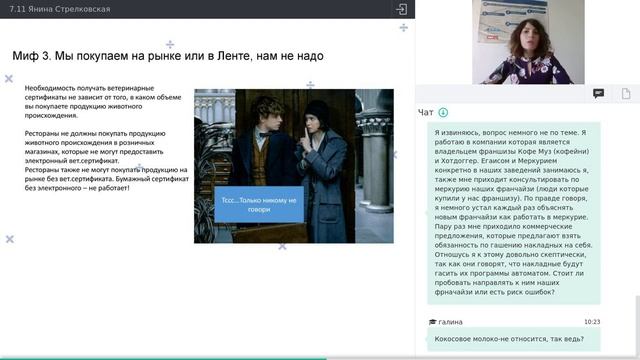Screen dimensions: 640x360
Task: Click the header title '7.11 Янина Стрелковская'
Action: pyautogui.click(x=60, y=9)
